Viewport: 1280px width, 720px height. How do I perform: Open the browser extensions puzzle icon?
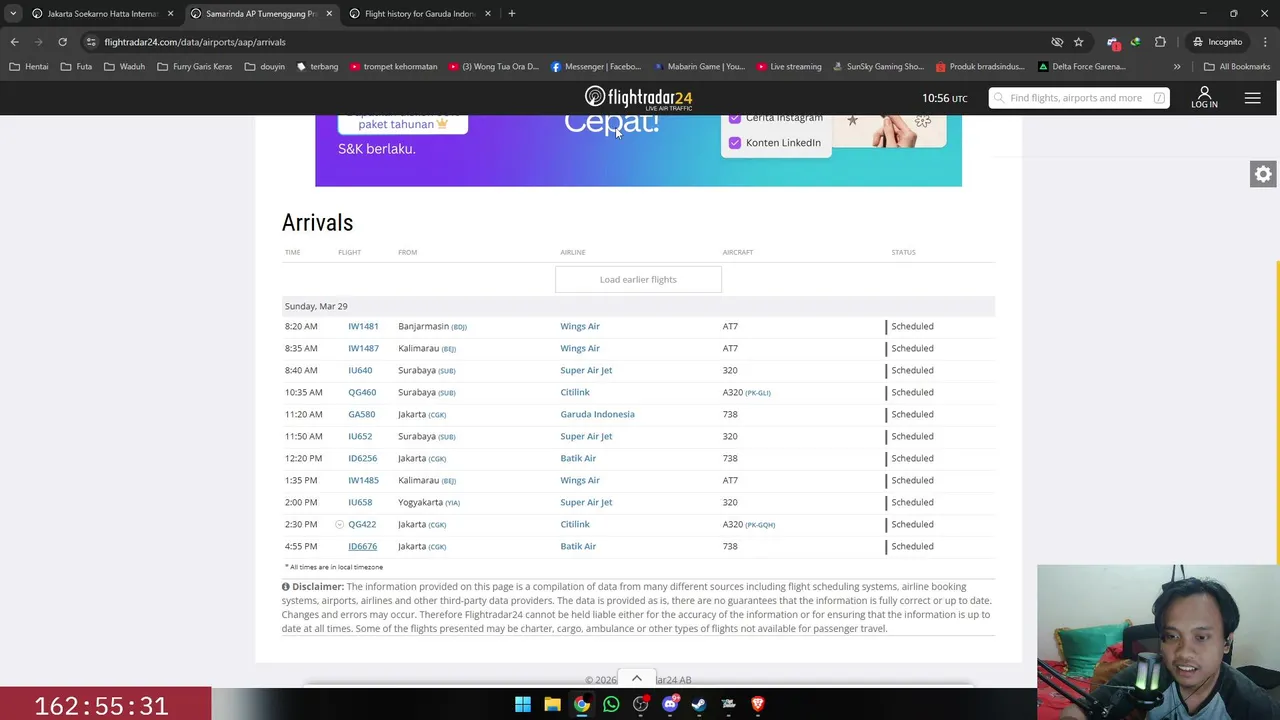tap(1160, 42)
